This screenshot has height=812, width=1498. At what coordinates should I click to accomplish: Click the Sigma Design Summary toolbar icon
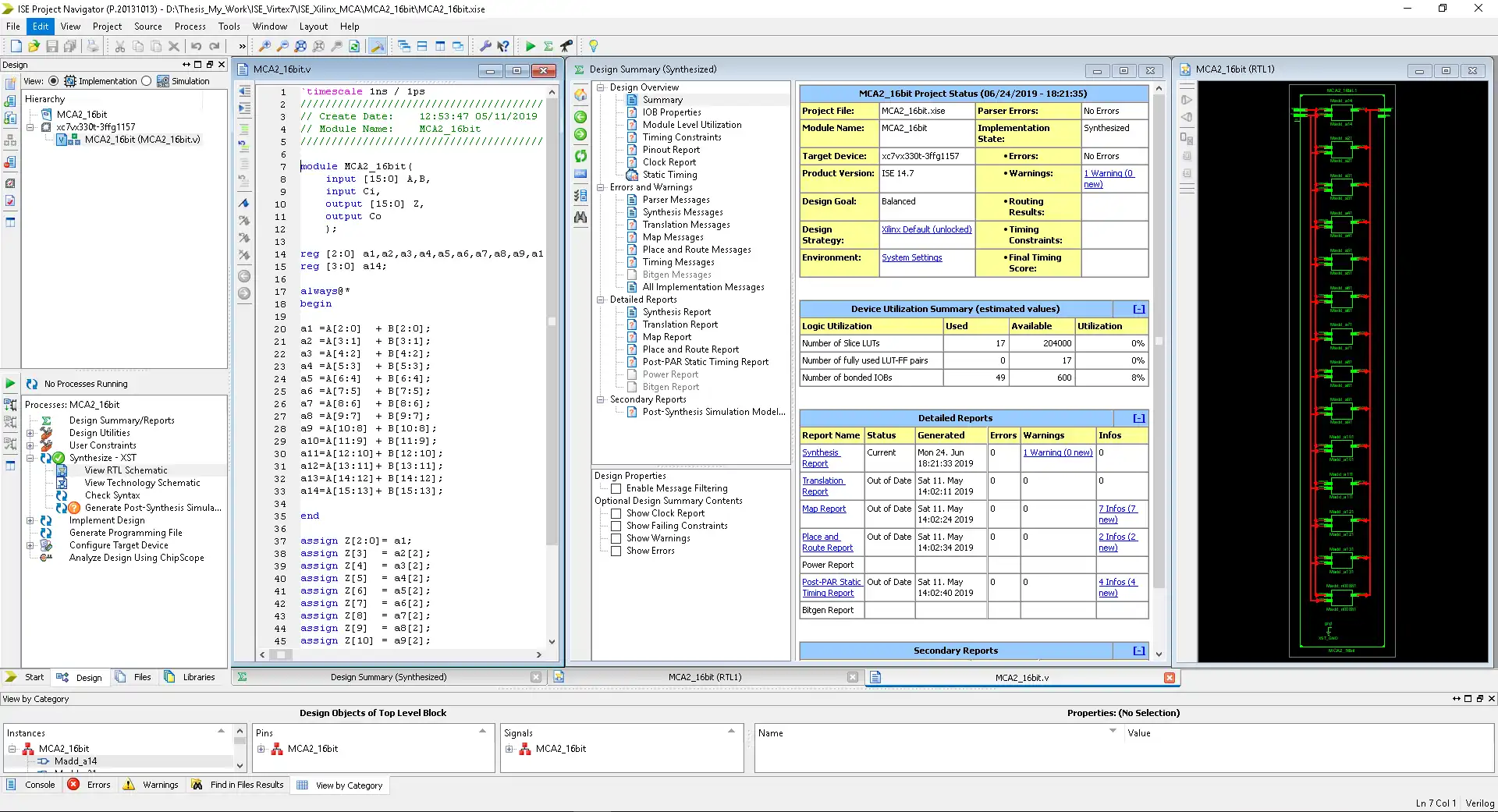548,47
